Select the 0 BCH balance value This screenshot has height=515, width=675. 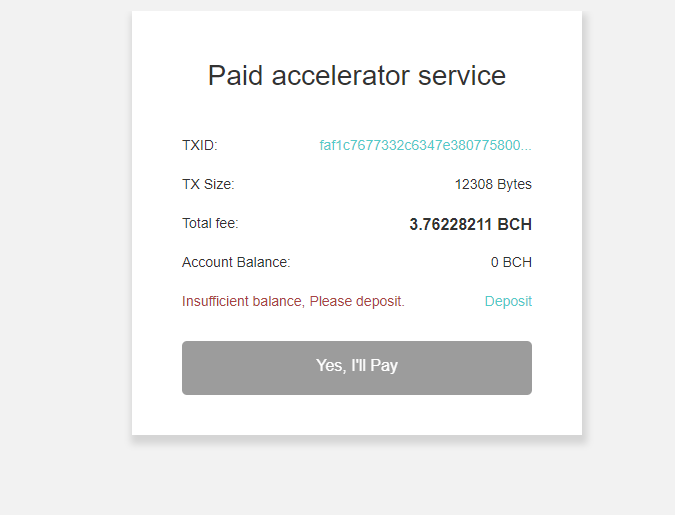(511, 262)
